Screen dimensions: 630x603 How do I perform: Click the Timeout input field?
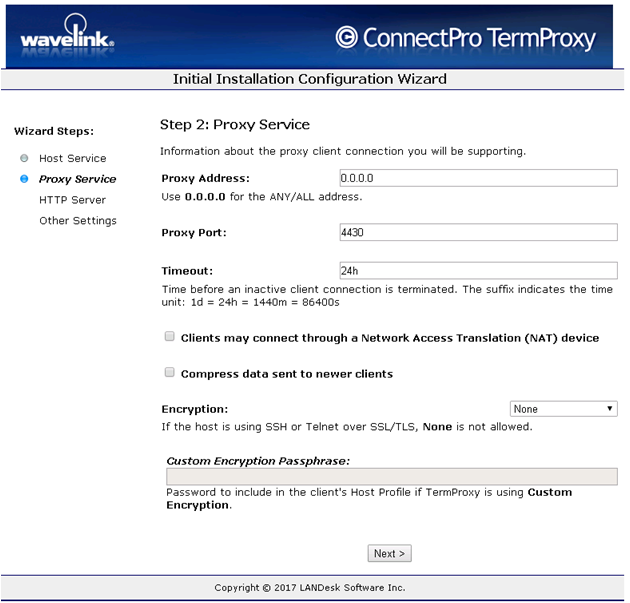(478, 271)
